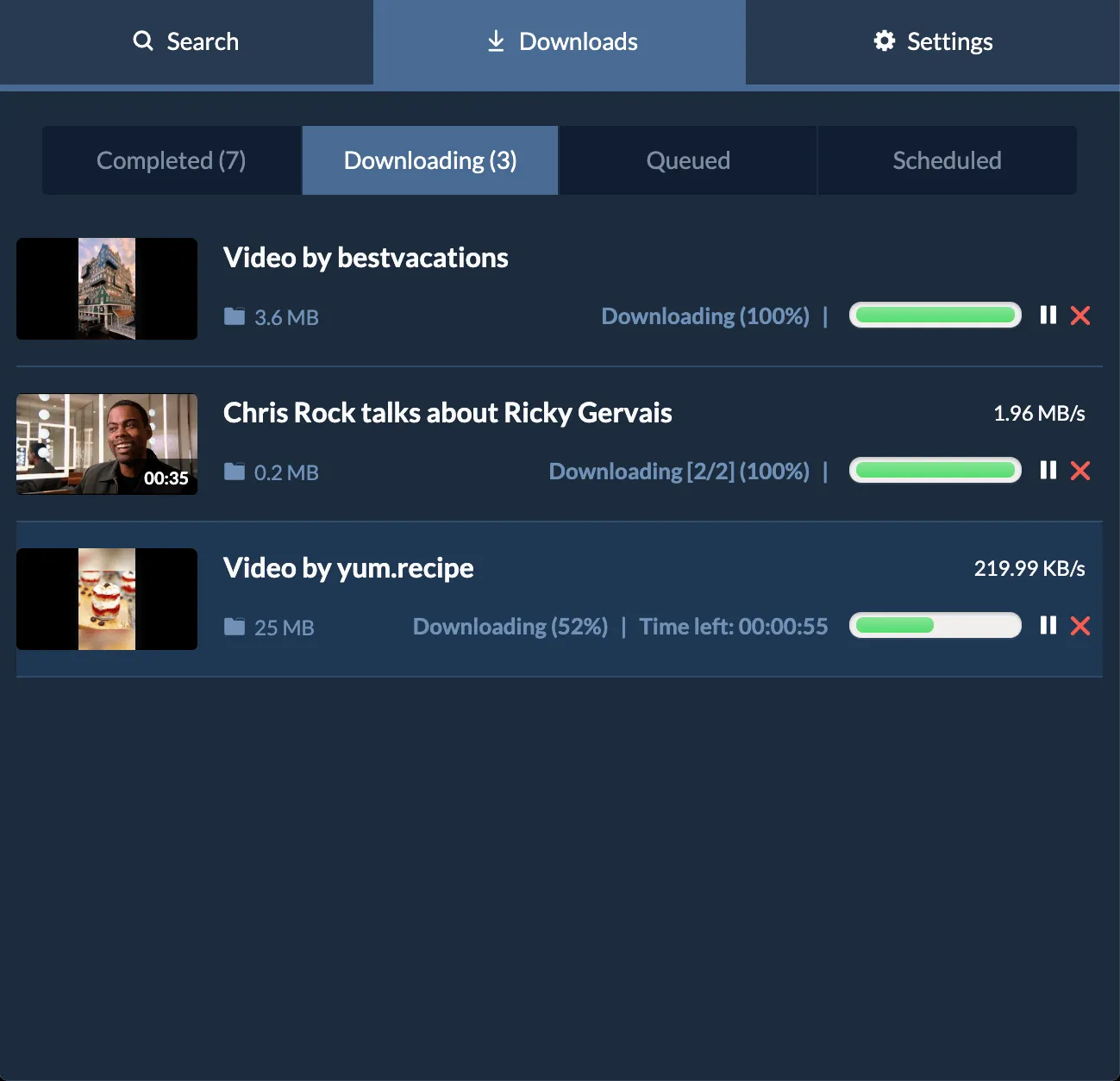Cancel the Chris Rock download
This screenshot has height=1081, width=1120.
[x=1080, y=471]
